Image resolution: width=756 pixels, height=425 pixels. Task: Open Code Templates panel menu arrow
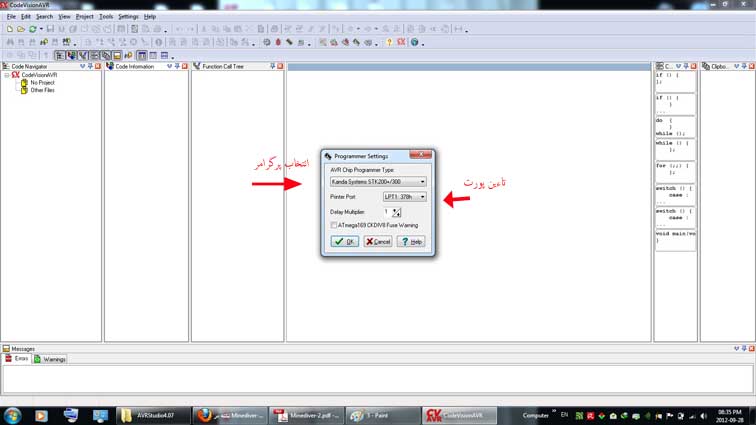[x=678, y=66]
